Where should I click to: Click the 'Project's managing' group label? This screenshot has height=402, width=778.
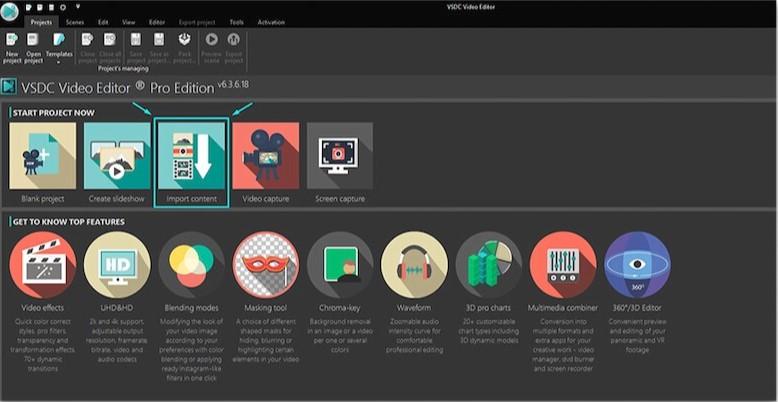coord(123,68)
